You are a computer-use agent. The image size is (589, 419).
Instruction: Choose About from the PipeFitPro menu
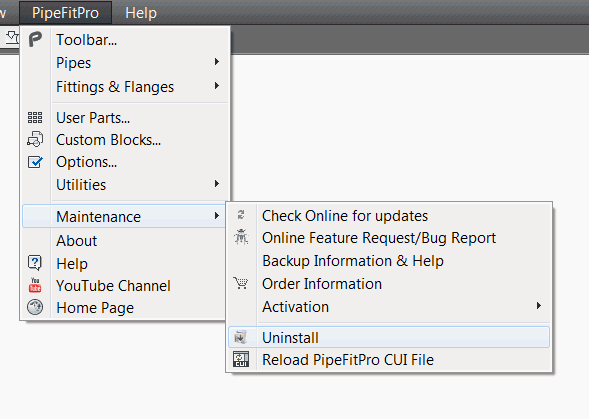pos(124,241)
